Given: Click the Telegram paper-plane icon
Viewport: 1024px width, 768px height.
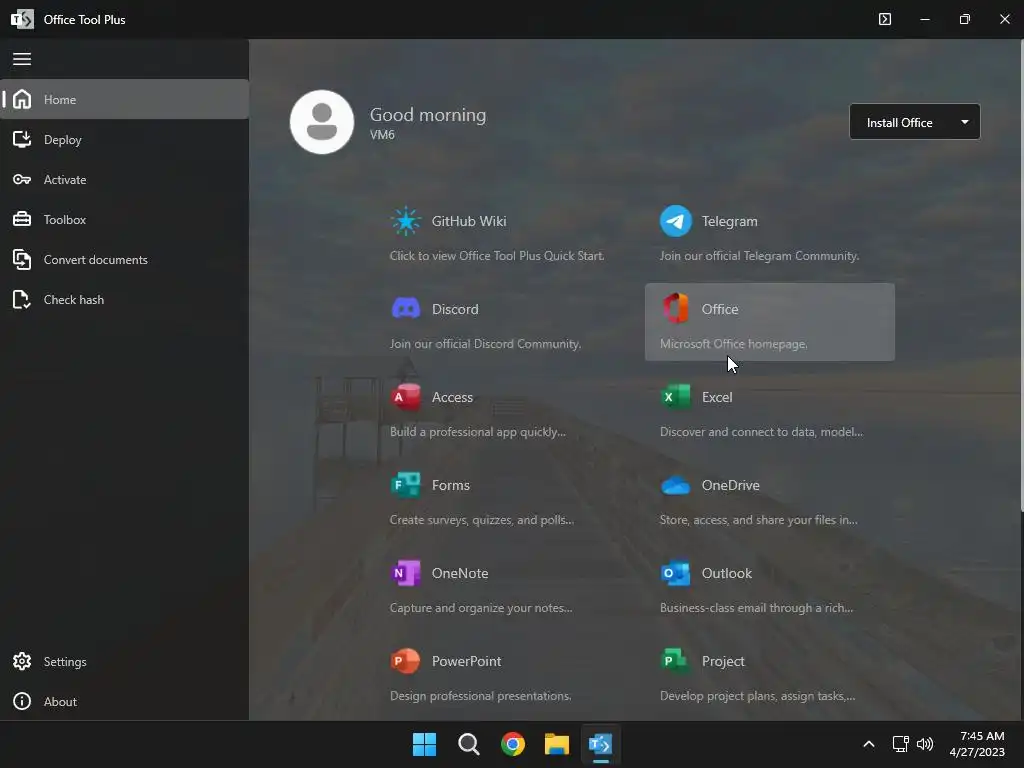Looking at the screenshot, I should (675, 221).
